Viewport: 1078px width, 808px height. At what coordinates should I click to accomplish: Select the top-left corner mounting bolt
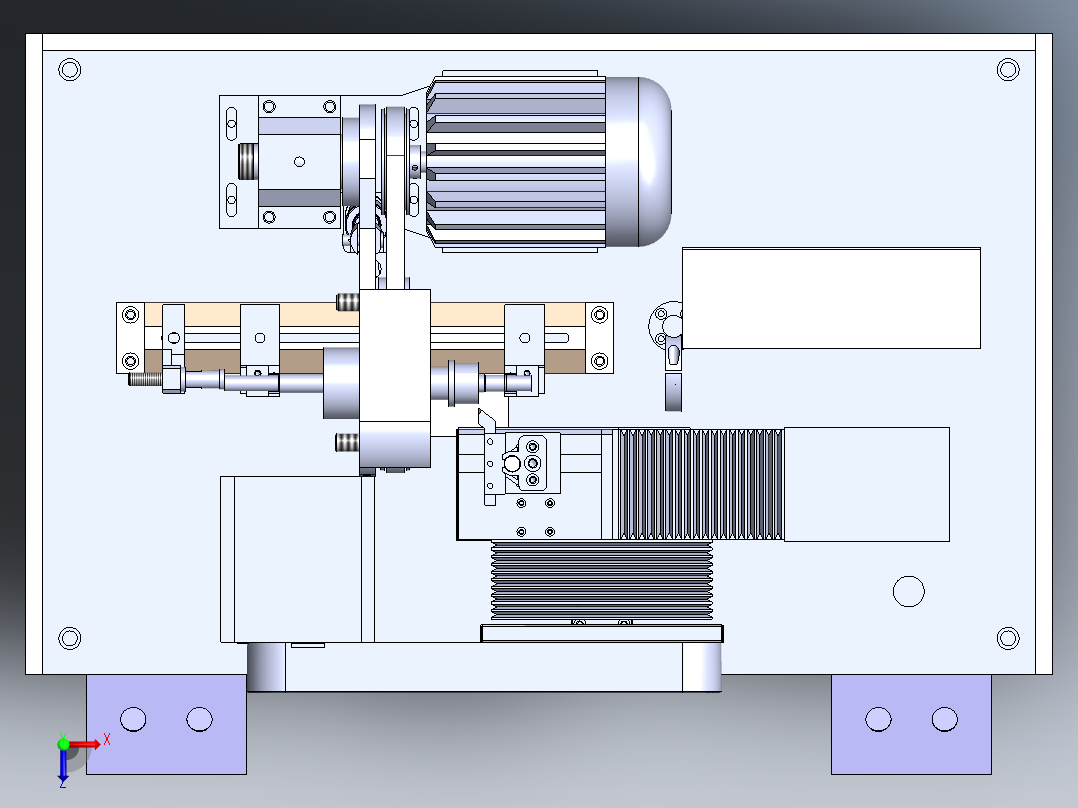point(69,69)
